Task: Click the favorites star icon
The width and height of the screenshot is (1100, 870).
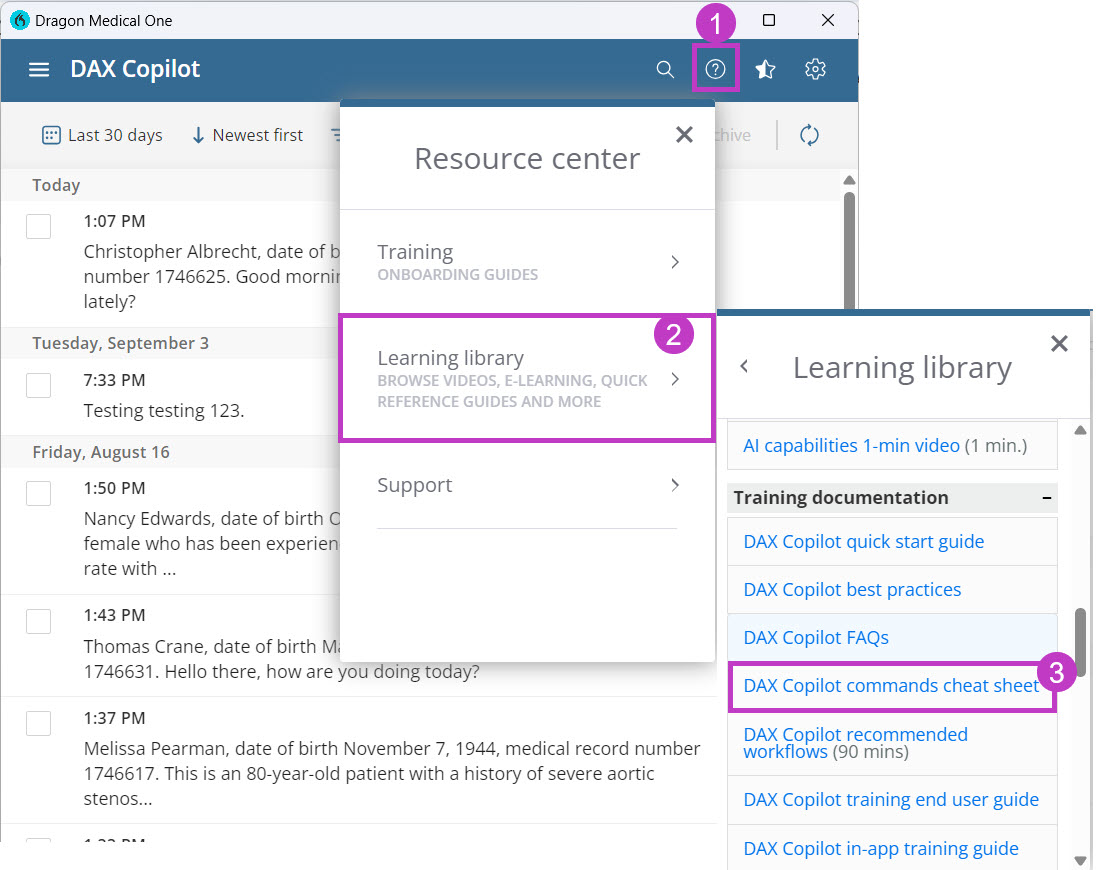Action: coord(765,70)
